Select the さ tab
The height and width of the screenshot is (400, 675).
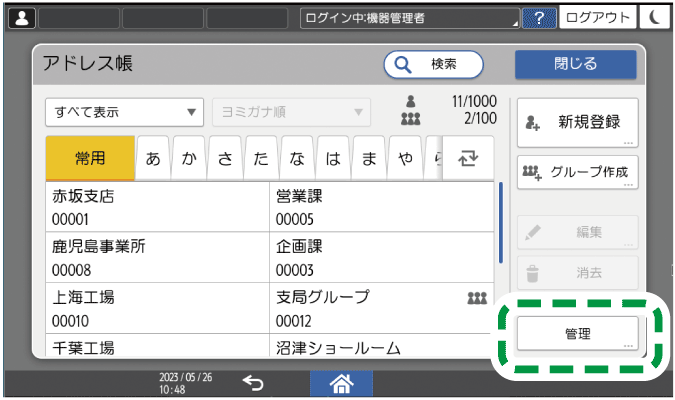click(225, 158)
